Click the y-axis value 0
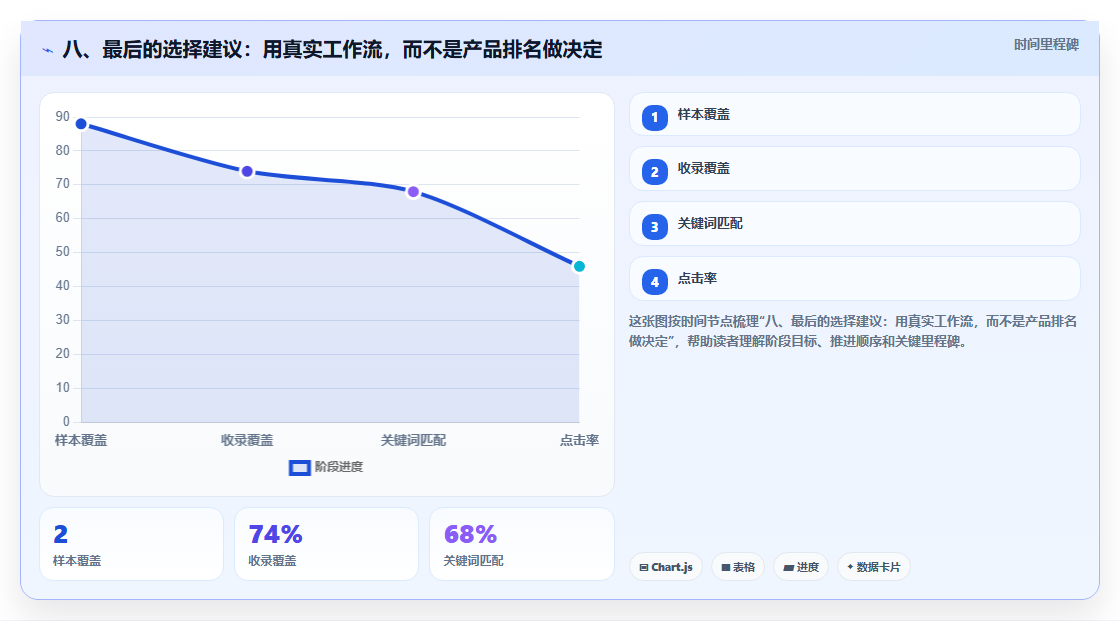Screen dimensions: 1120x621 pos(66,422)
